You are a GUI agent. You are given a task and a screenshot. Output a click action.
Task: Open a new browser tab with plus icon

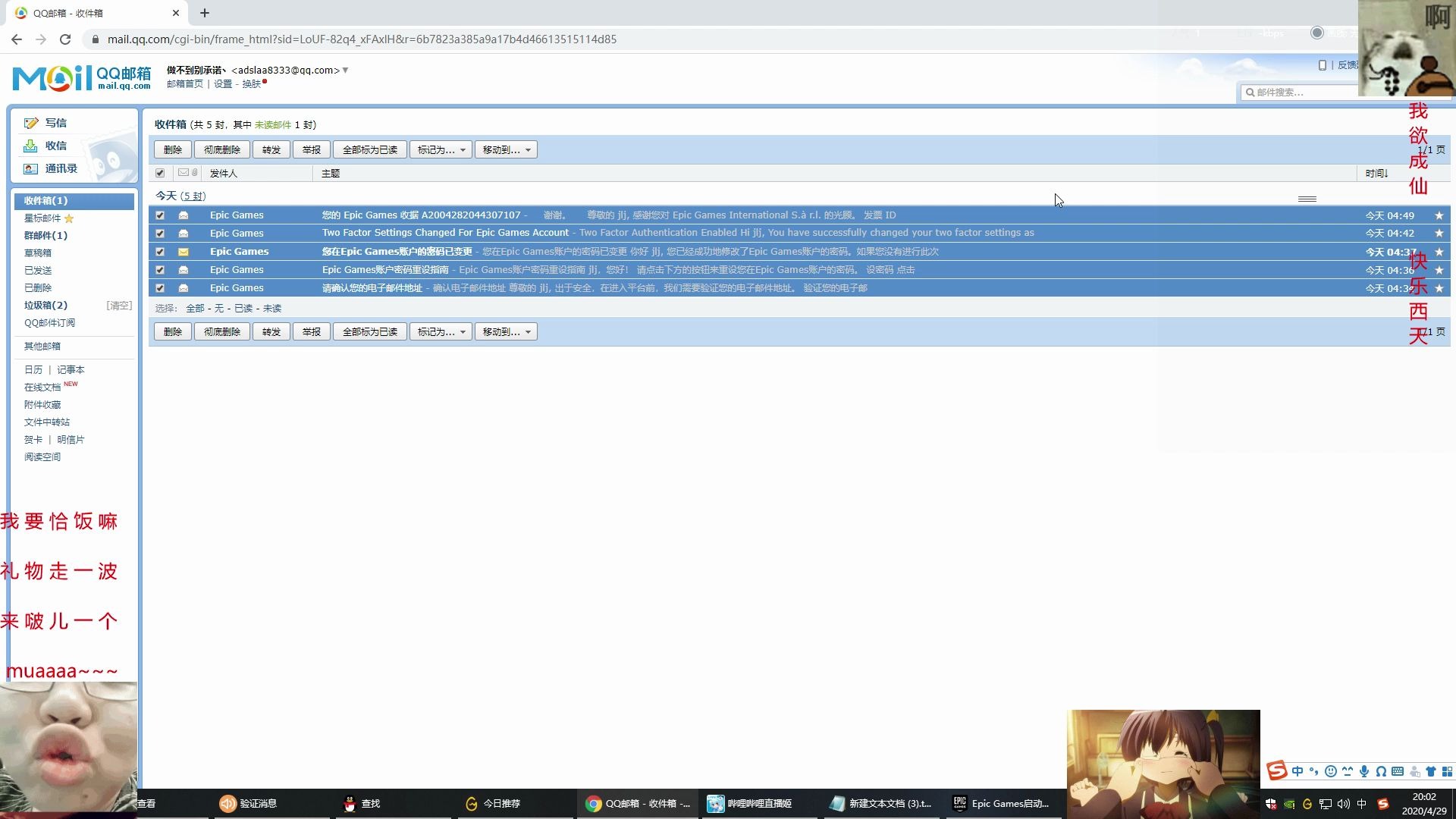(x=205, y=13)
